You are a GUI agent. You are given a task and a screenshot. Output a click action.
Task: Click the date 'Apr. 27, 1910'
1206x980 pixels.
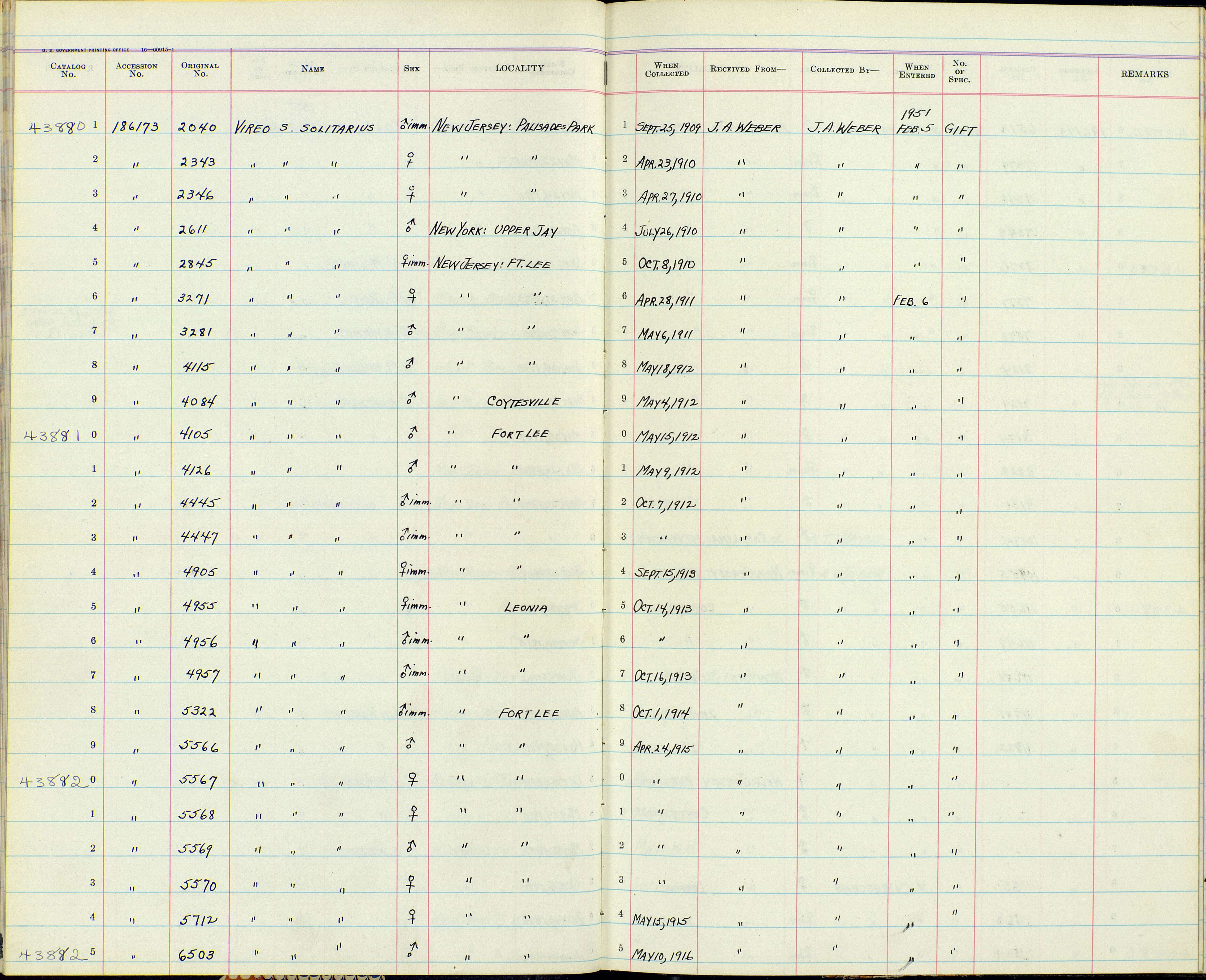670,197
